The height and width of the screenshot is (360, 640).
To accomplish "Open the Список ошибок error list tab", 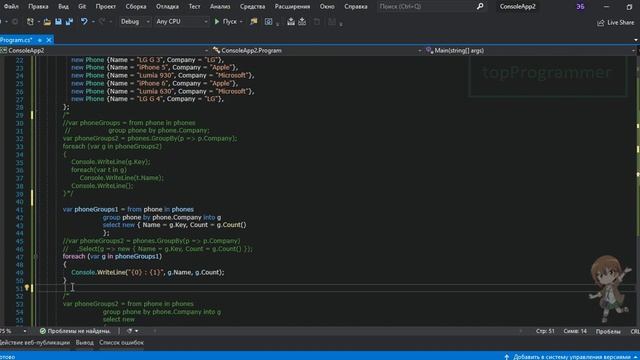I will (121, 343).
